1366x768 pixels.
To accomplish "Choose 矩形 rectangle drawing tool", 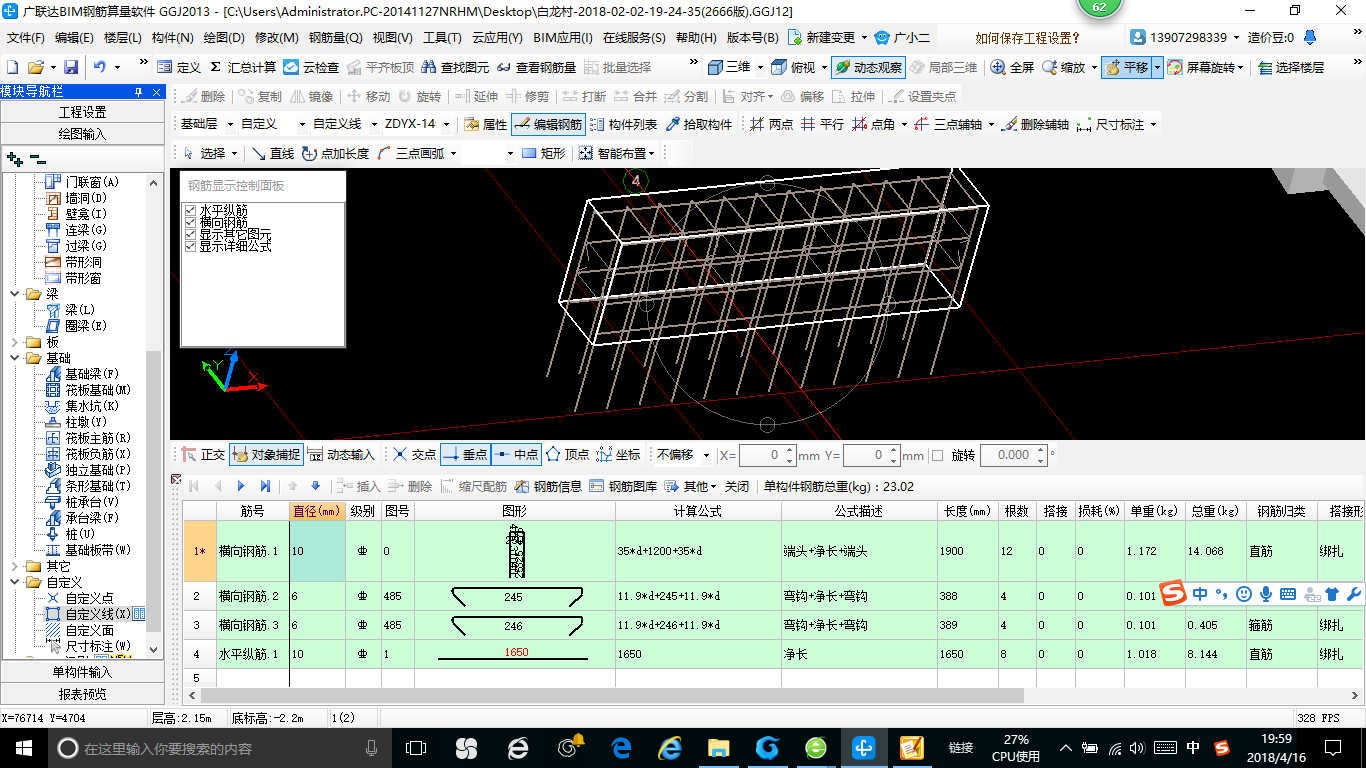I will click(543, 153).
